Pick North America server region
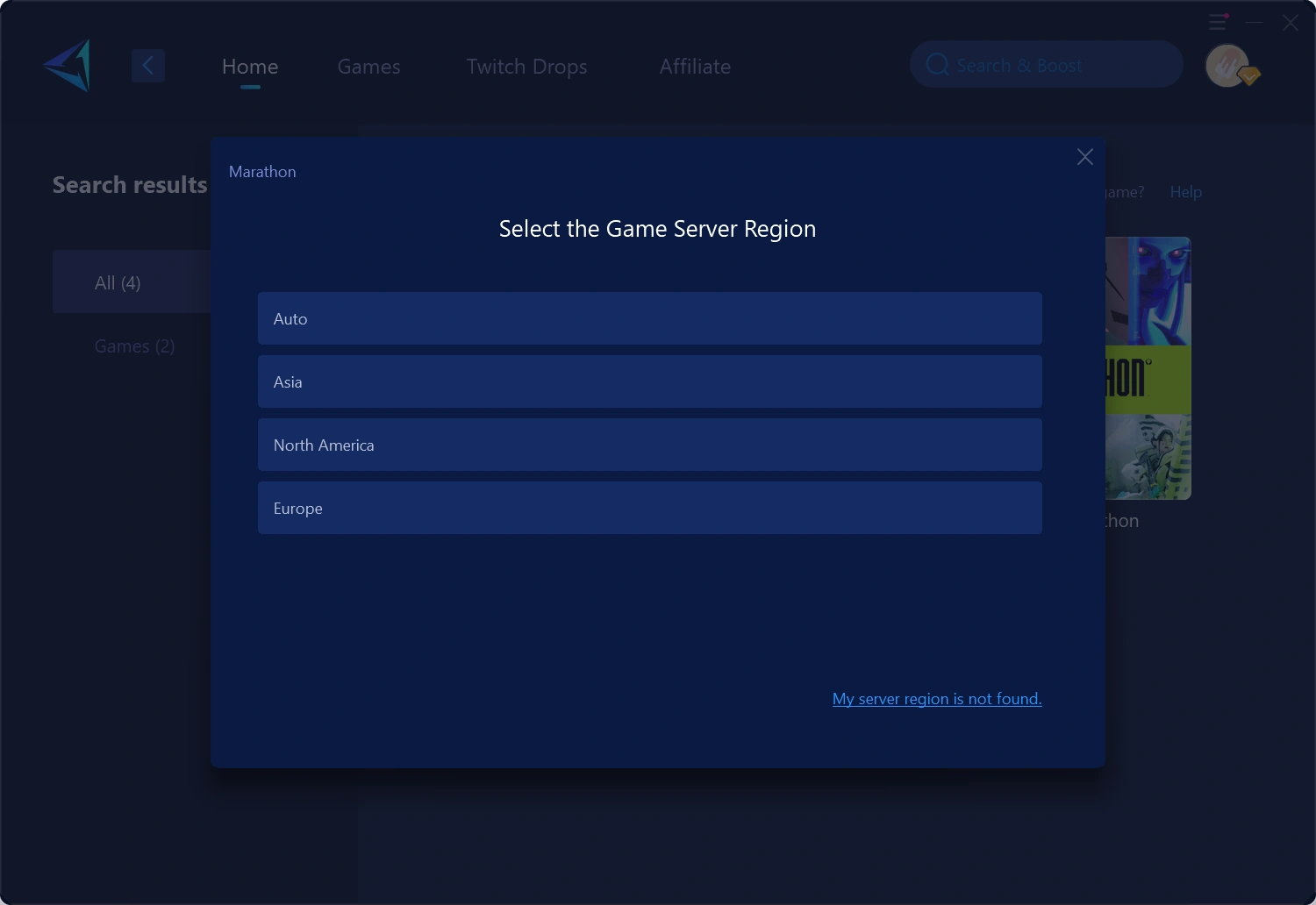The width and height of the screenshot is (1316, 905). 649,445
